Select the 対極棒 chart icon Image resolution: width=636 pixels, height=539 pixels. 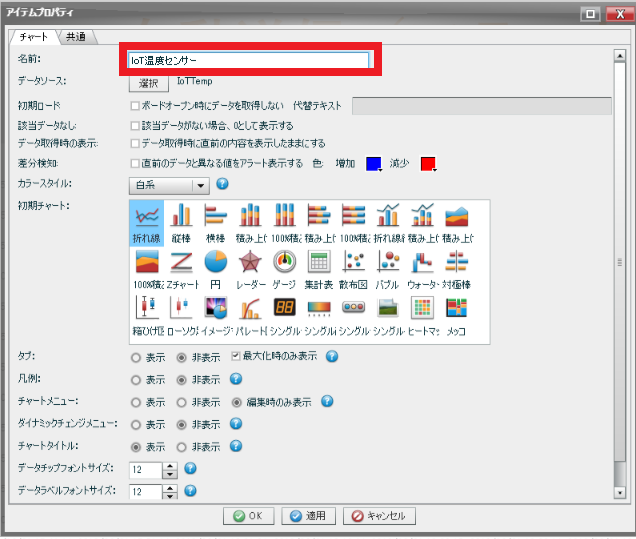(x=457, y=270)
